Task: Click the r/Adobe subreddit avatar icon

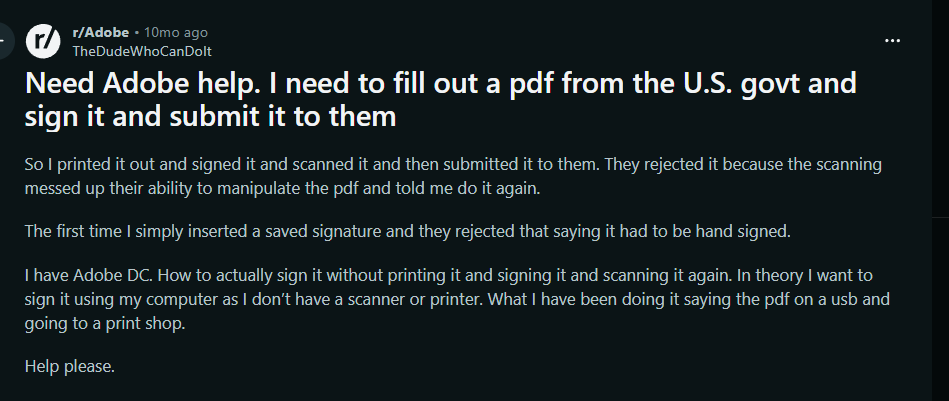Action: tap(43, 40)
